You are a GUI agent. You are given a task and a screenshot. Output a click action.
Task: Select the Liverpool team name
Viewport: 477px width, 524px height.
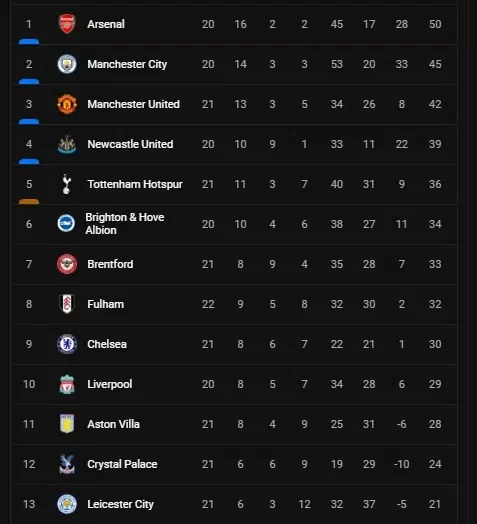(x=110, y=384)
